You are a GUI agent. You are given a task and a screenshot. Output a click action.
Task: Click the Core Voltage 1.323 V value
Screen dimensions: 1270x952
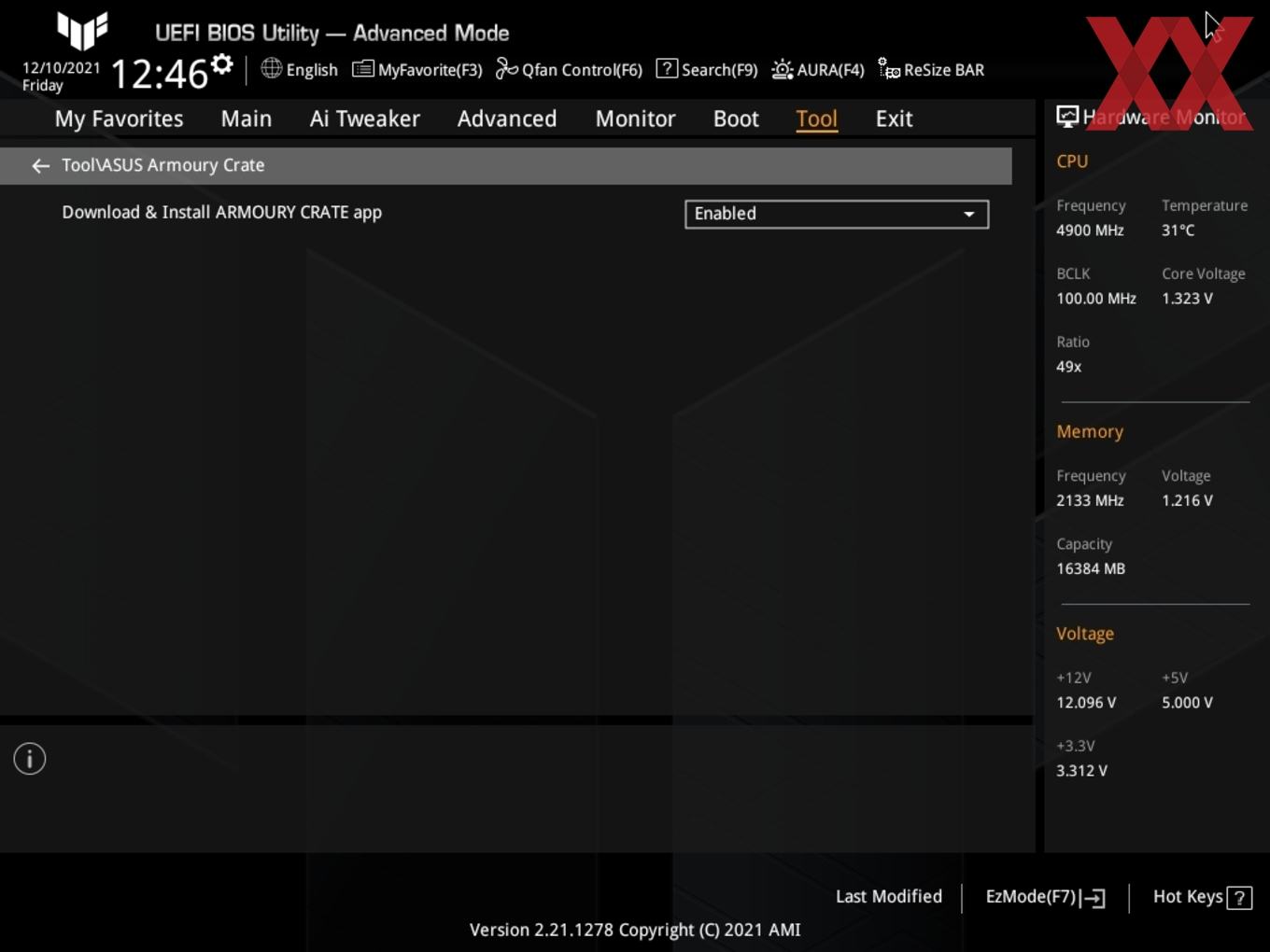1187,299
